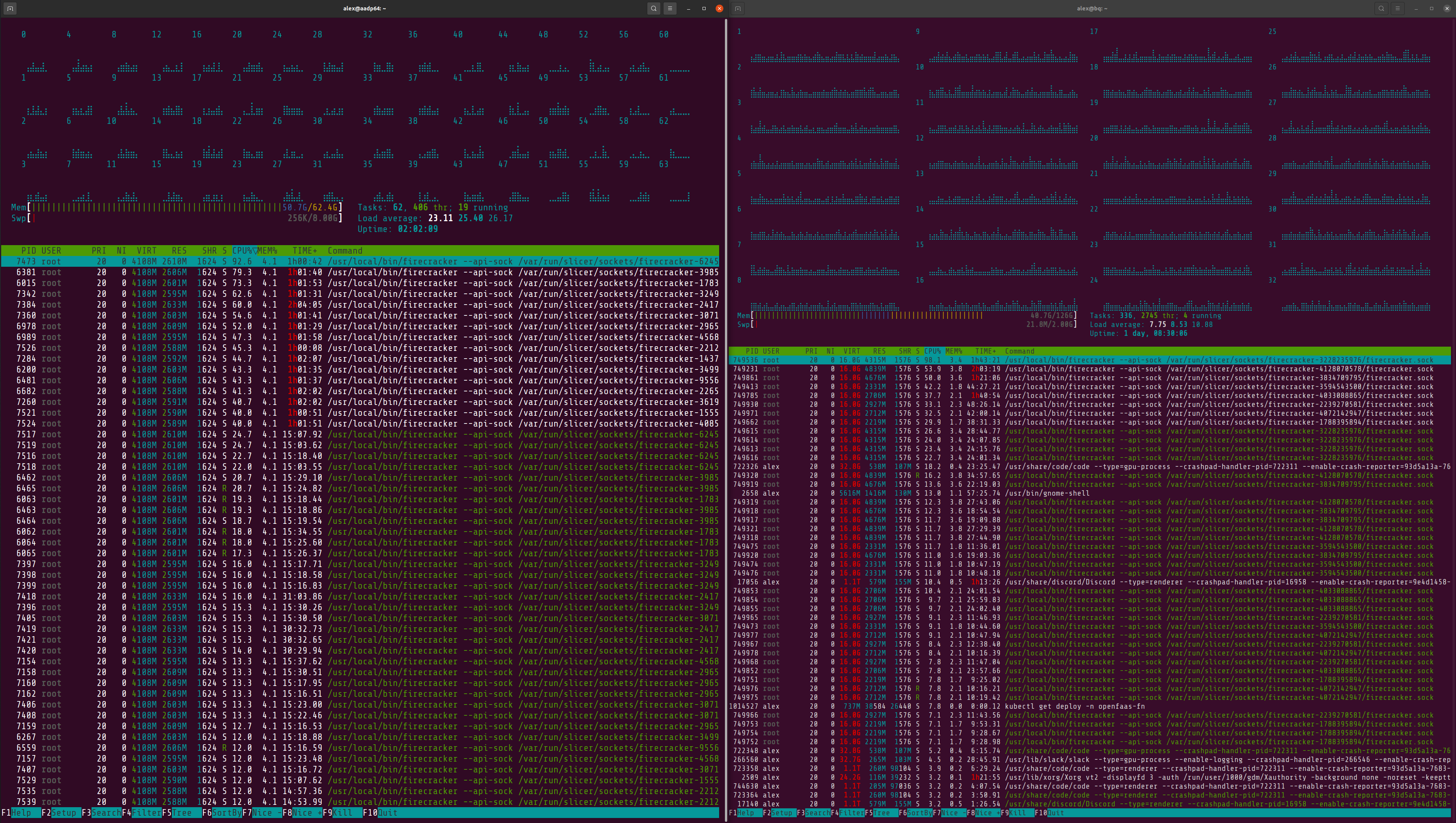The image size is (1456, 823).
Task: Click F9 Kill in the alex@aadp64 htop
Action: (342, 812)
